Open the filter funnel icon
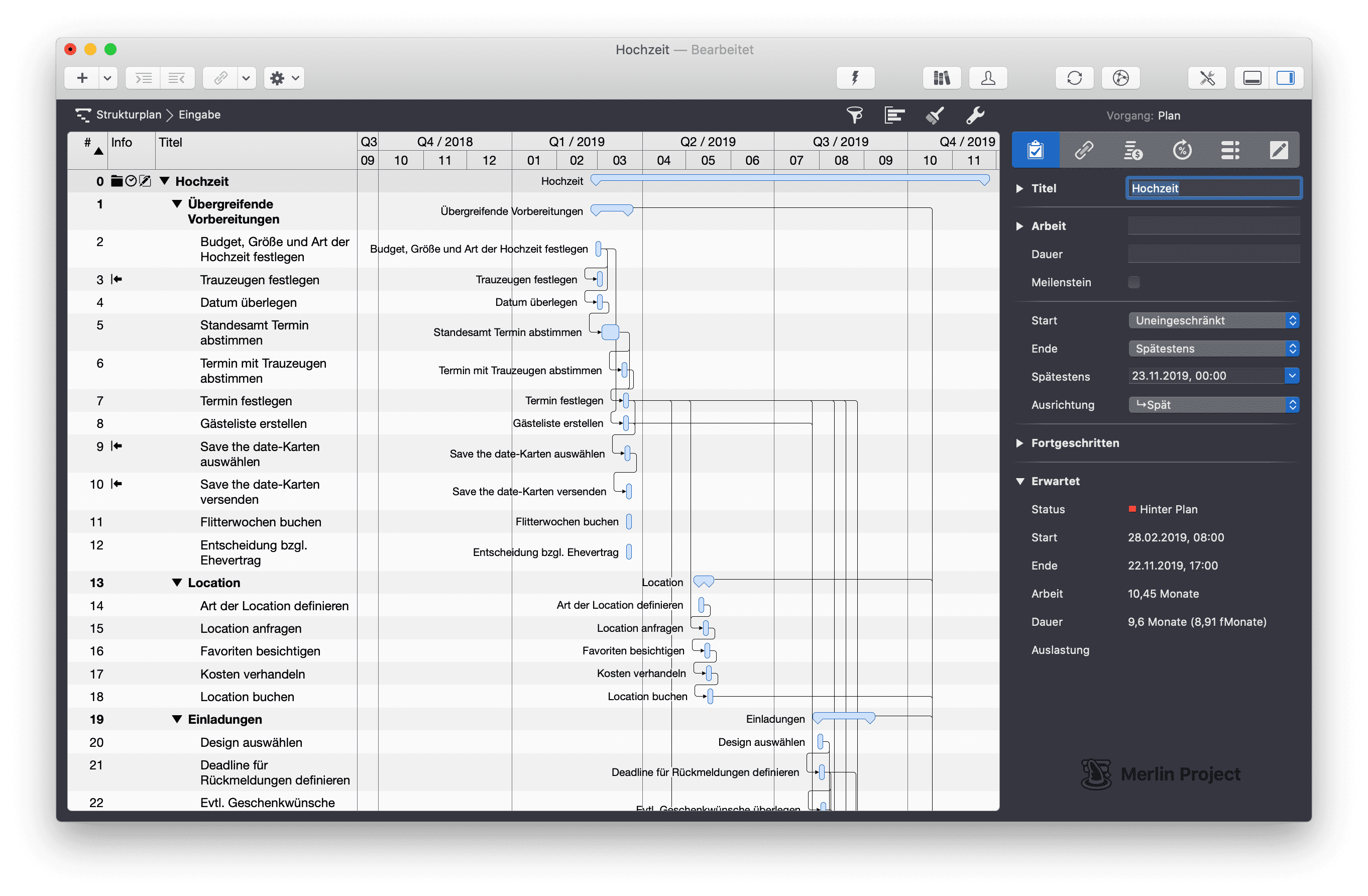 [854, 116]
